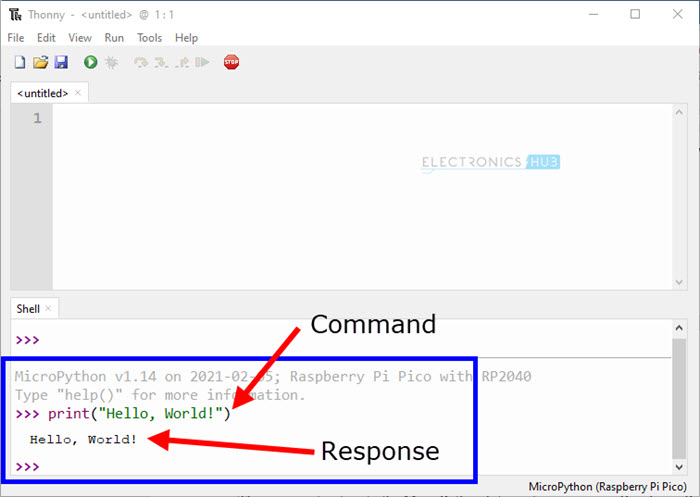Image resolution: width=700 pixels, height=497 pixels.
Task: Start debugging with the bug icon
Action: (111, 62)
